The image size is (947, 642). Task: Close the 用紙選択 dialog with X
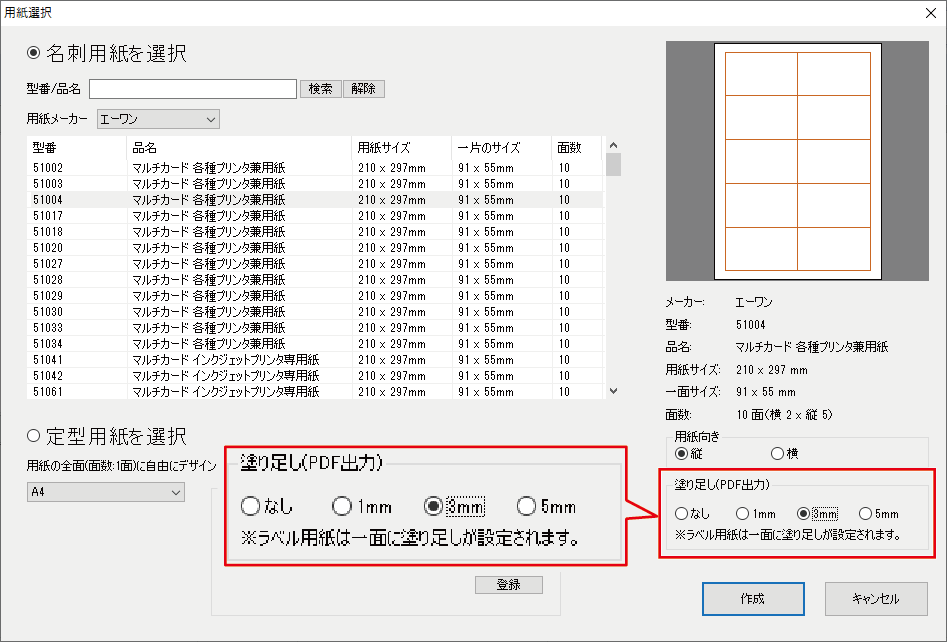click(931, 13)
